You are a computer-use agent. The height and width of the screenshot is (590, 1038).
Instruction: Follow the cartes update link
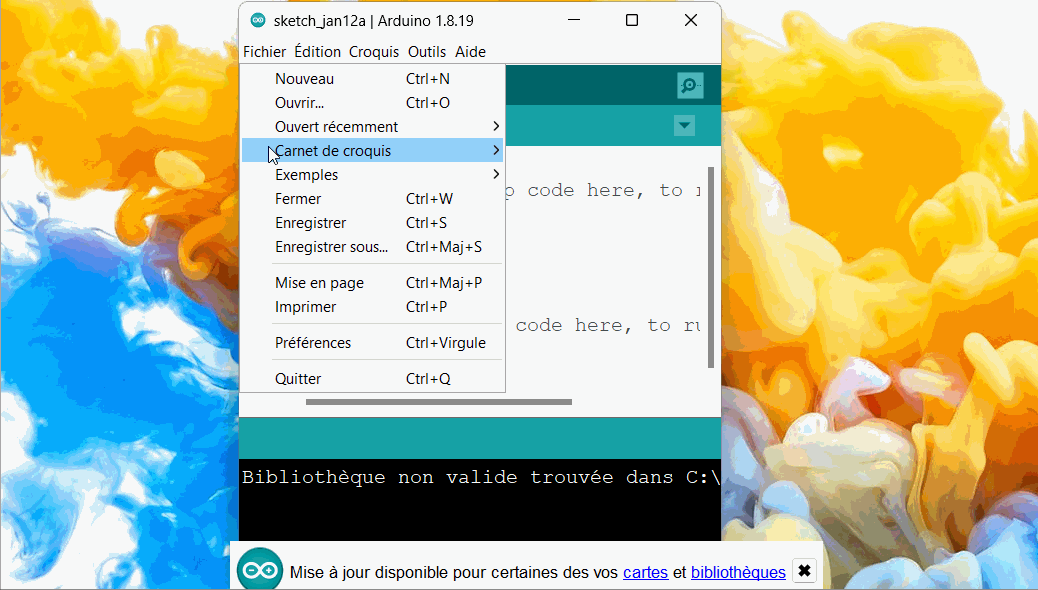tap(645, 572)
